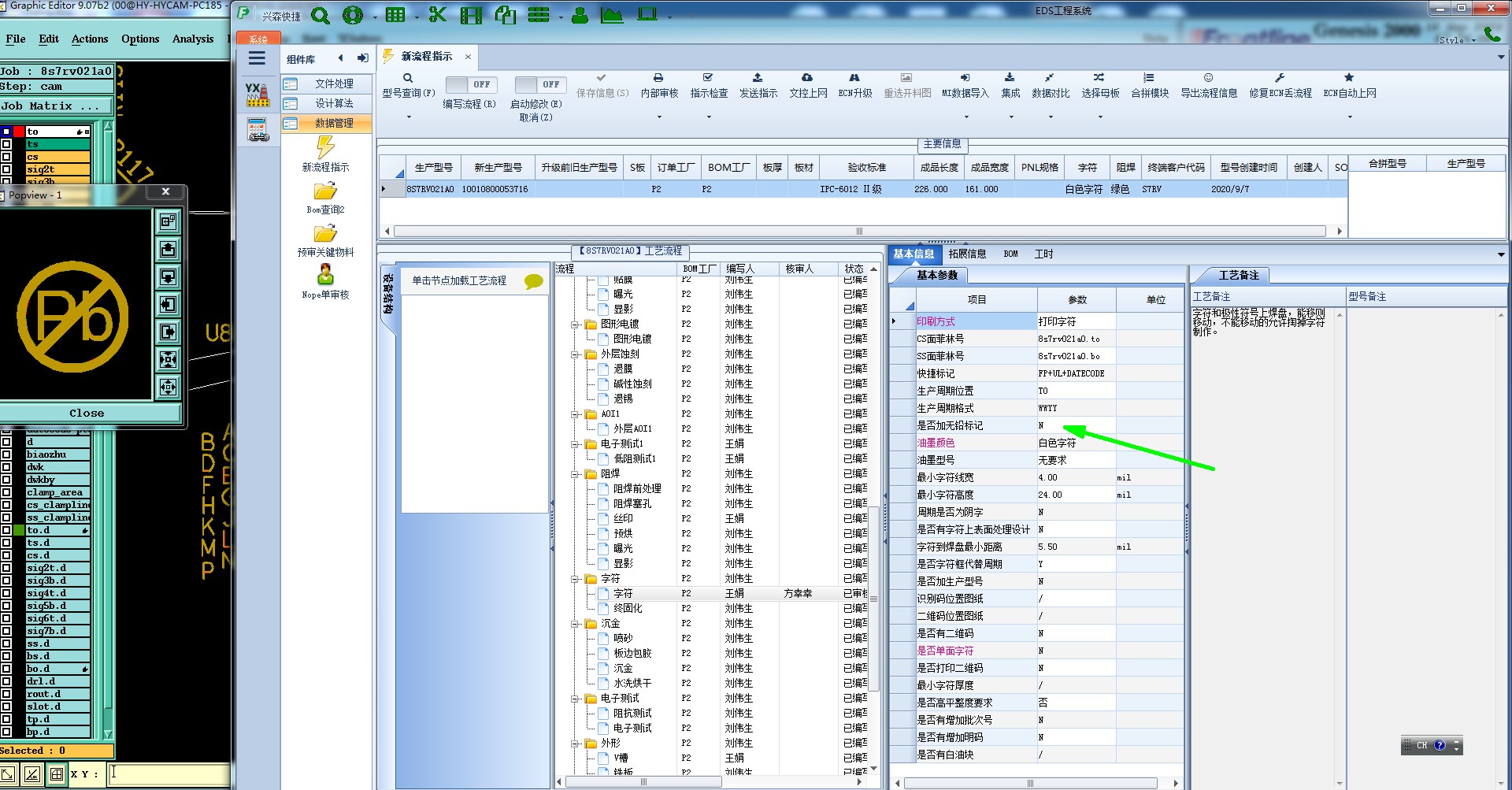Click the X Y coordinate input field
The image size is (1512, 790).
168,773
